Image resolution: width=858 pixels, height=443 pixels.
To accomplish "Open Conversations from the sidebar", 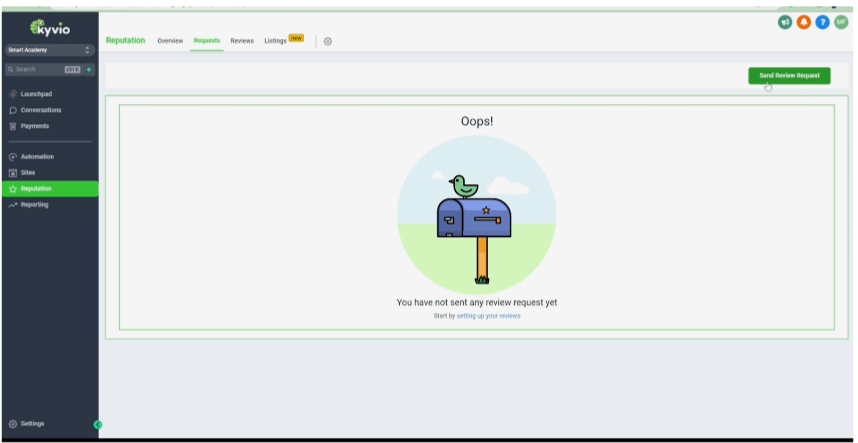I will 40,110.
